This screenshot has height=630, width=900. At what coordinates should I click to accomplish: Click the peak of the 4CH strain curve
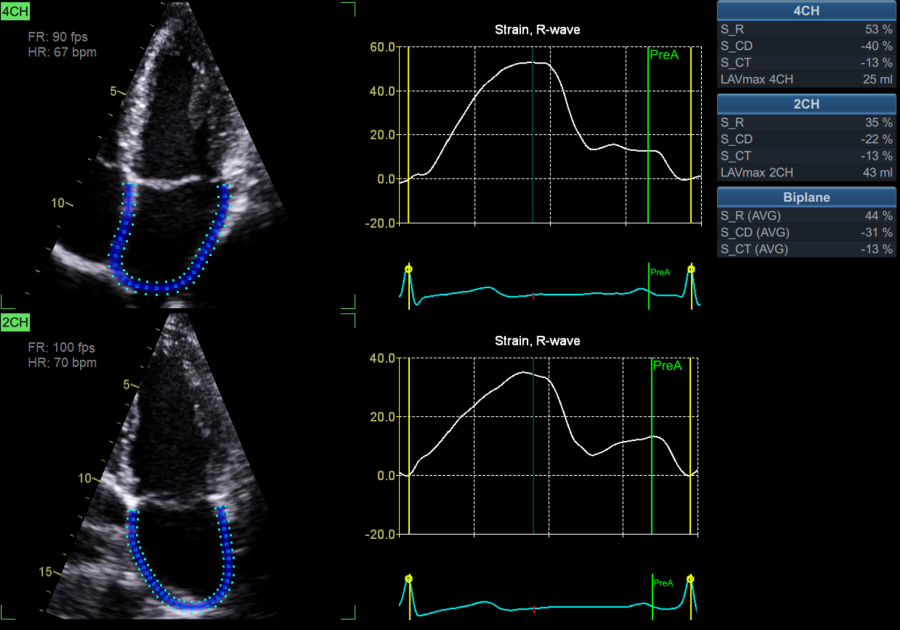(532, 63)
